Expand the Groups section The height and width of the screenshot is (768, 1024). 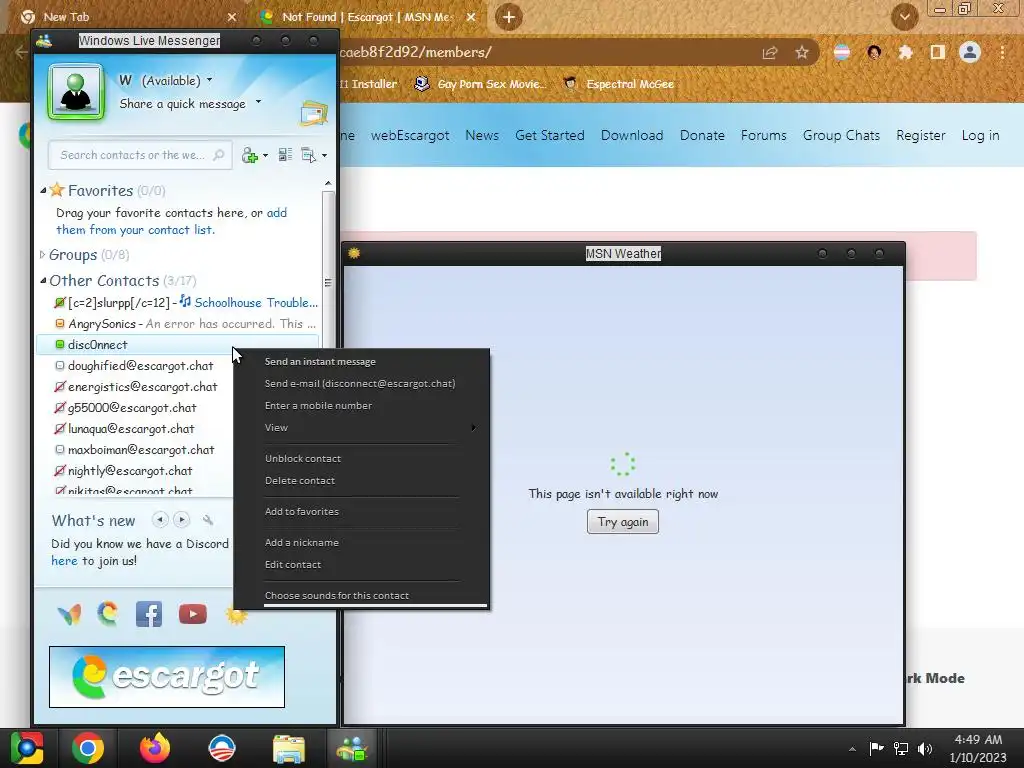pos(42,254)
